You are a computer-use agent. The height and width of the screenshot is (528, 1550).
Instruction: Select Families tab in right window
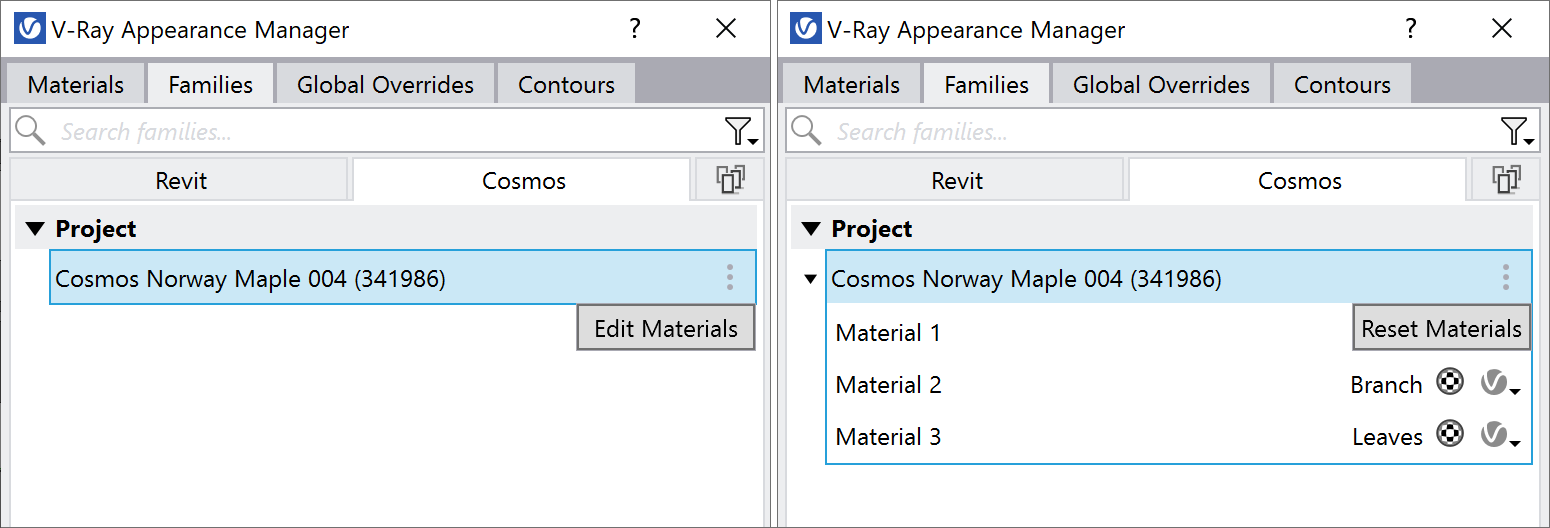(x=986, y=84)
